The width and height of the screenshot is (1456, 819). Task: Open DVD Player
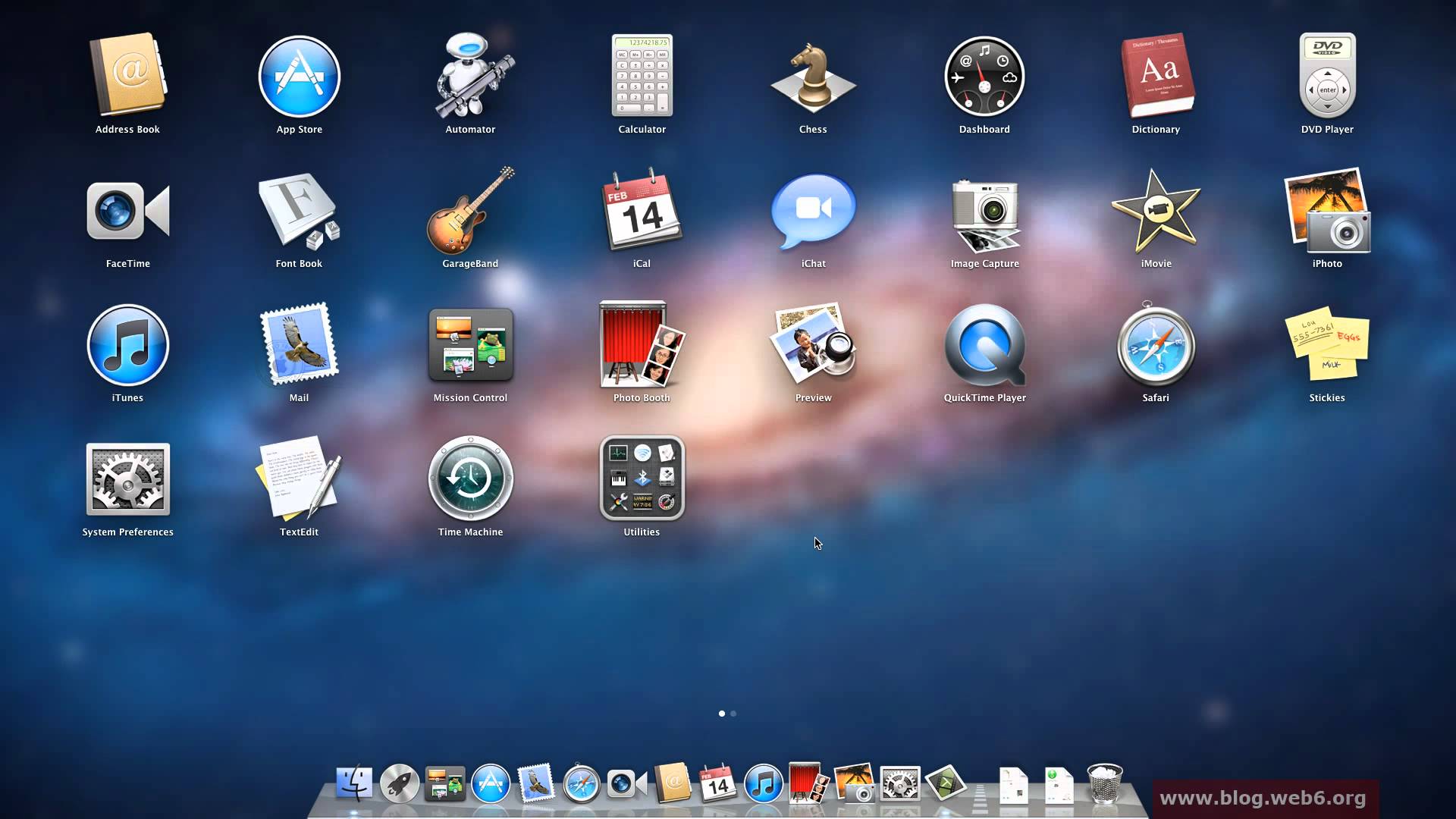coord(1327,76)
